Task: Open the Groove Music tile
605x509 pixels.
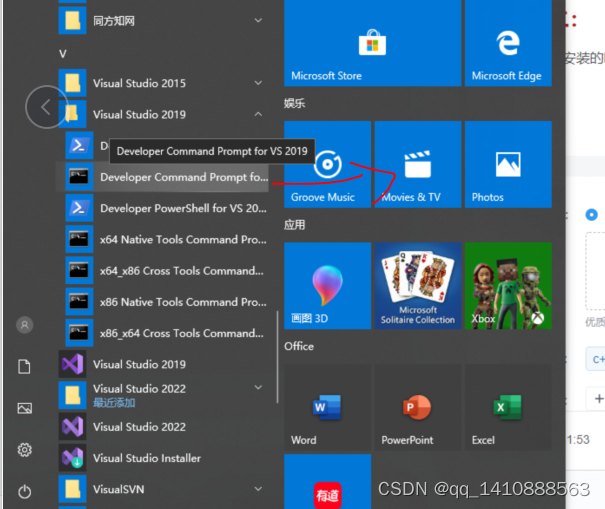Action: (x=328, y=164)
